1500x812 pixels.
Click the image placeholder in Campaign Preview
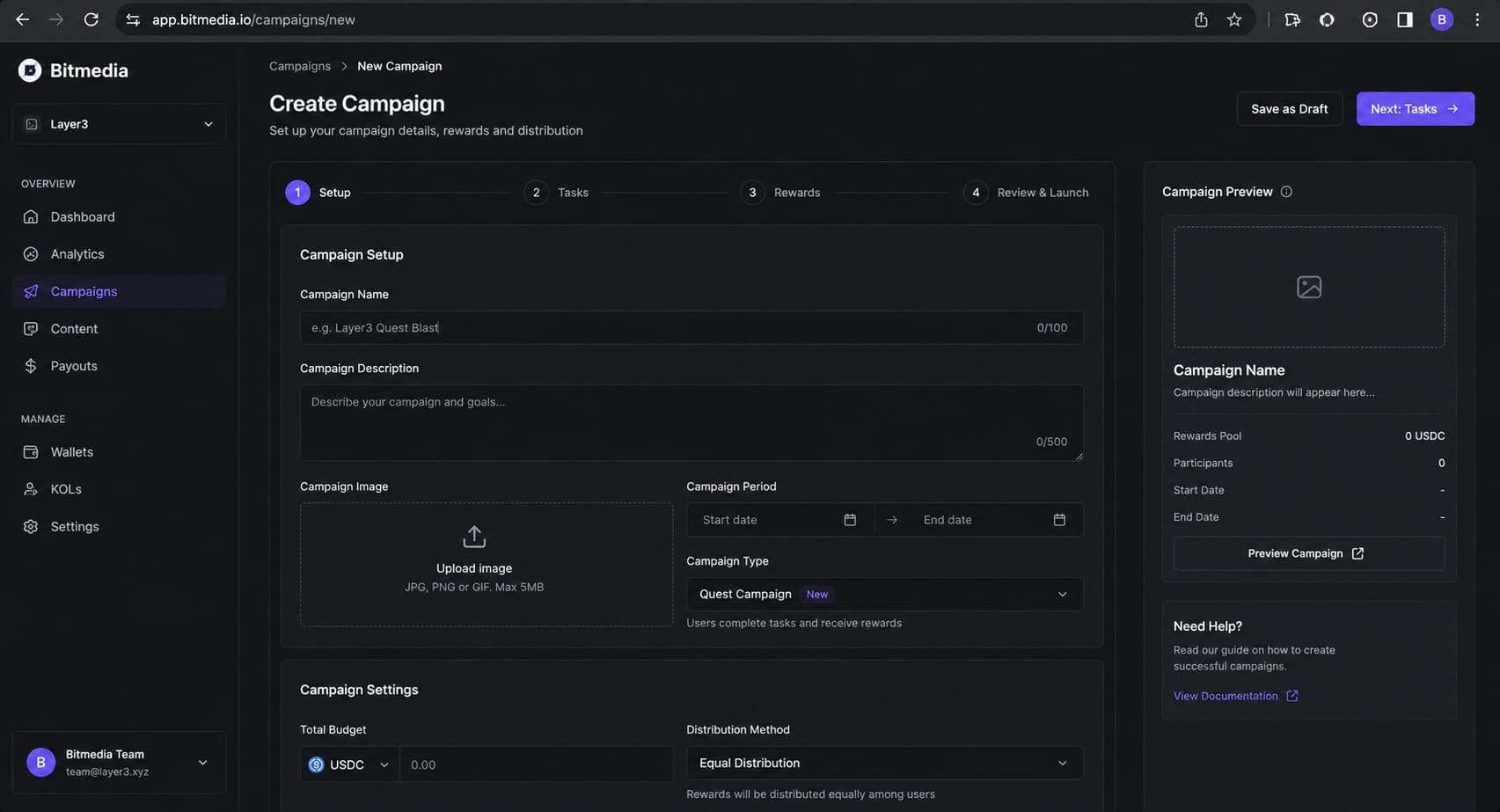pos(1309,287)
